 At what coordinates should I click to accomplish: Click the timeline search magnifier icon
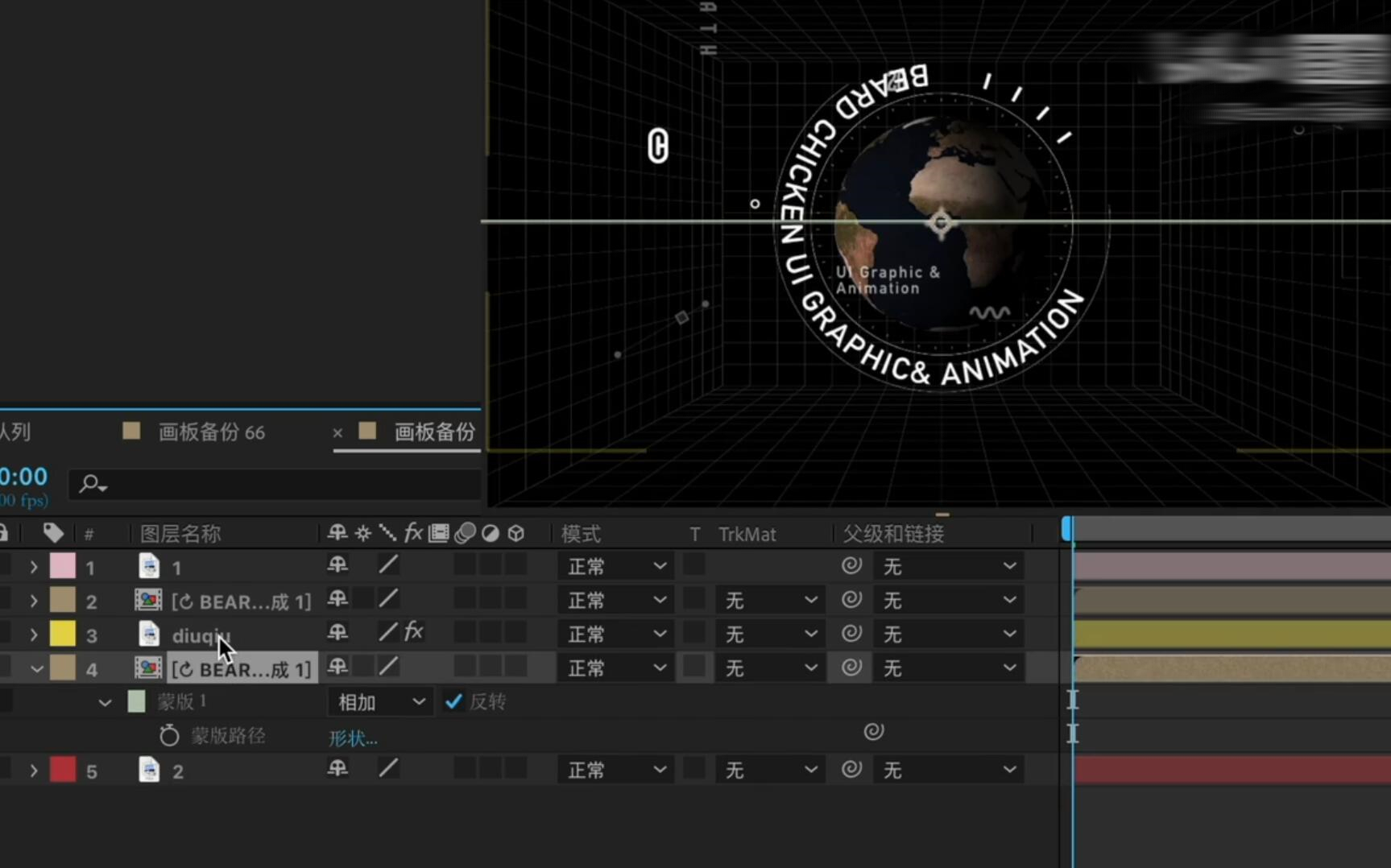click(93, 484)
